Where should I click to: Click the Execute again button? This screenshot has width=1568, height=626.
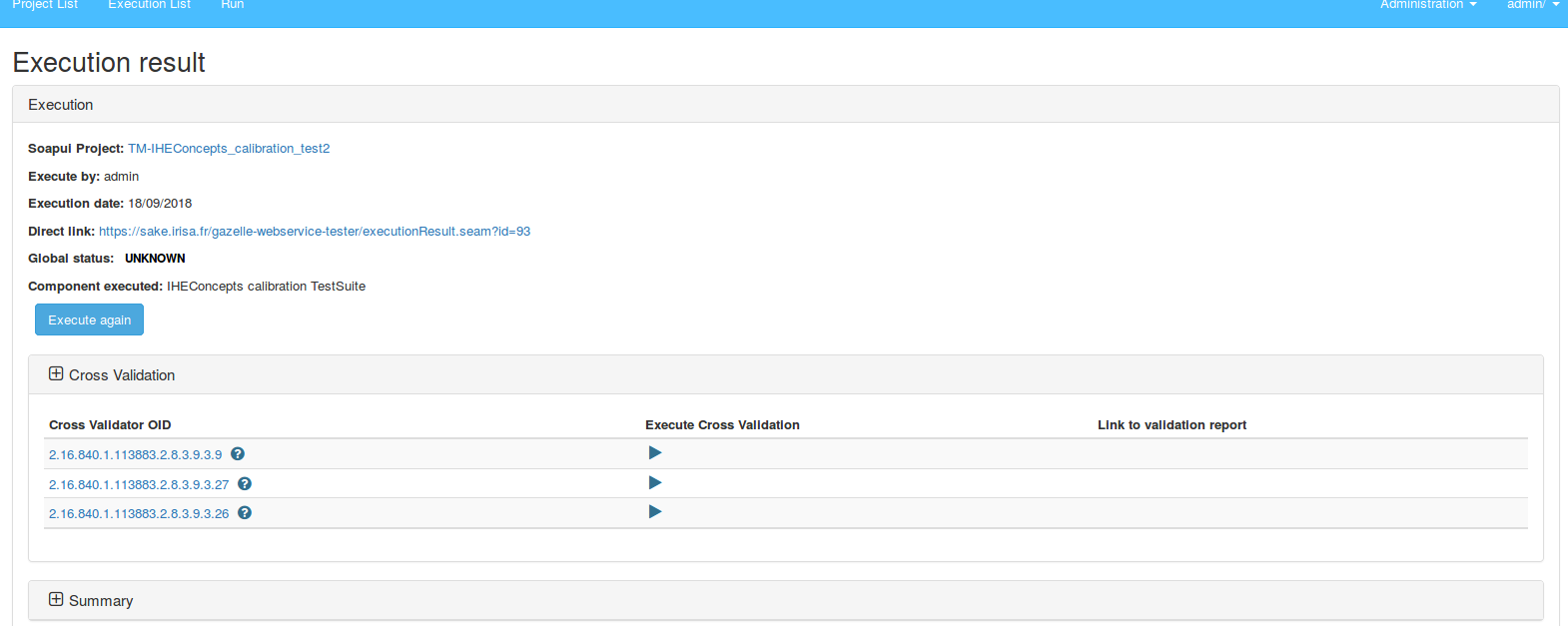(90, 319)
